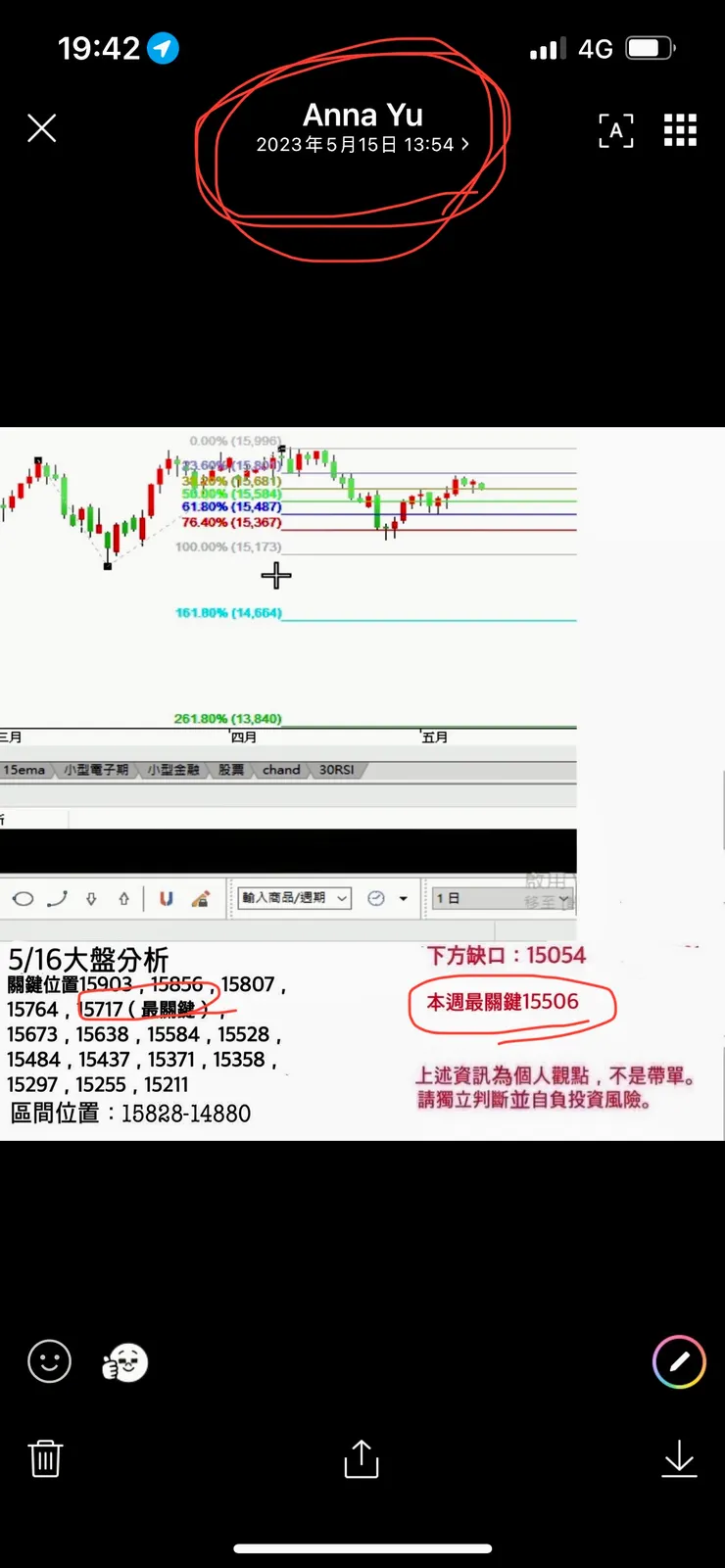The image size is (725, 1568).
Task: Tap the 下方缺口：15054 text
Action: 507,956
